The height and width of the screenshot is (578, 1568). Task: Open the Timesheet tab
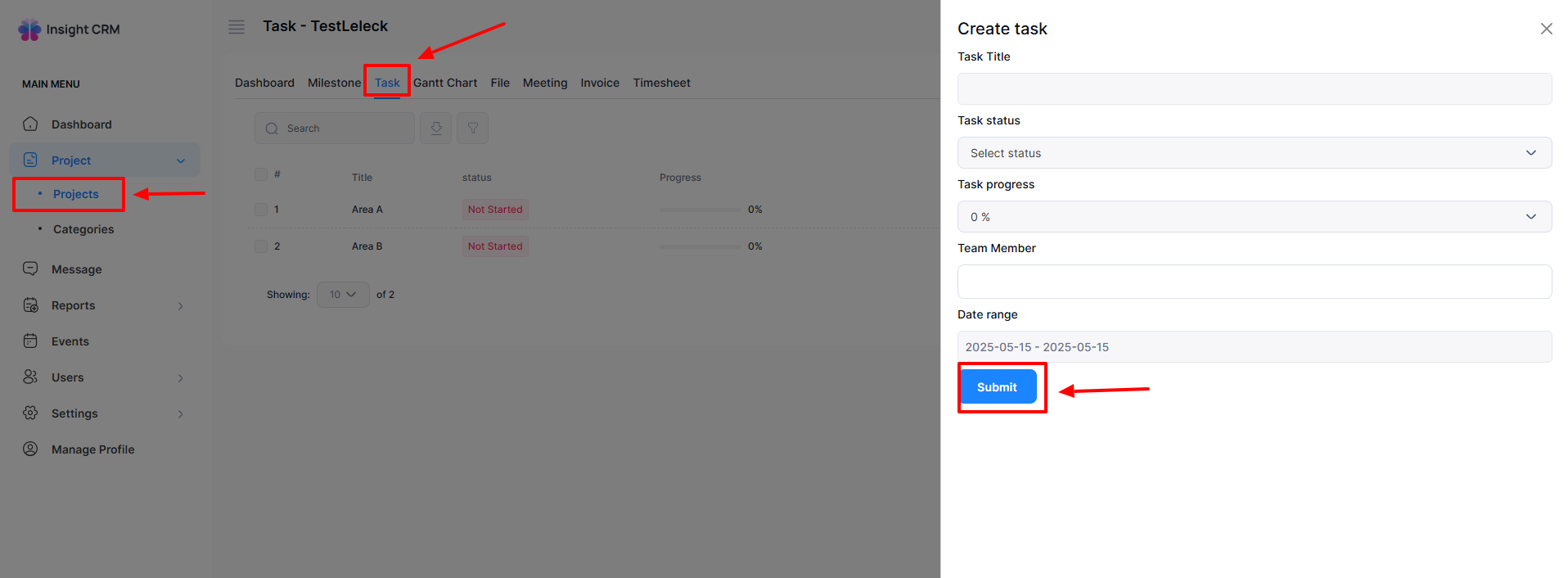tap(661, 83)
